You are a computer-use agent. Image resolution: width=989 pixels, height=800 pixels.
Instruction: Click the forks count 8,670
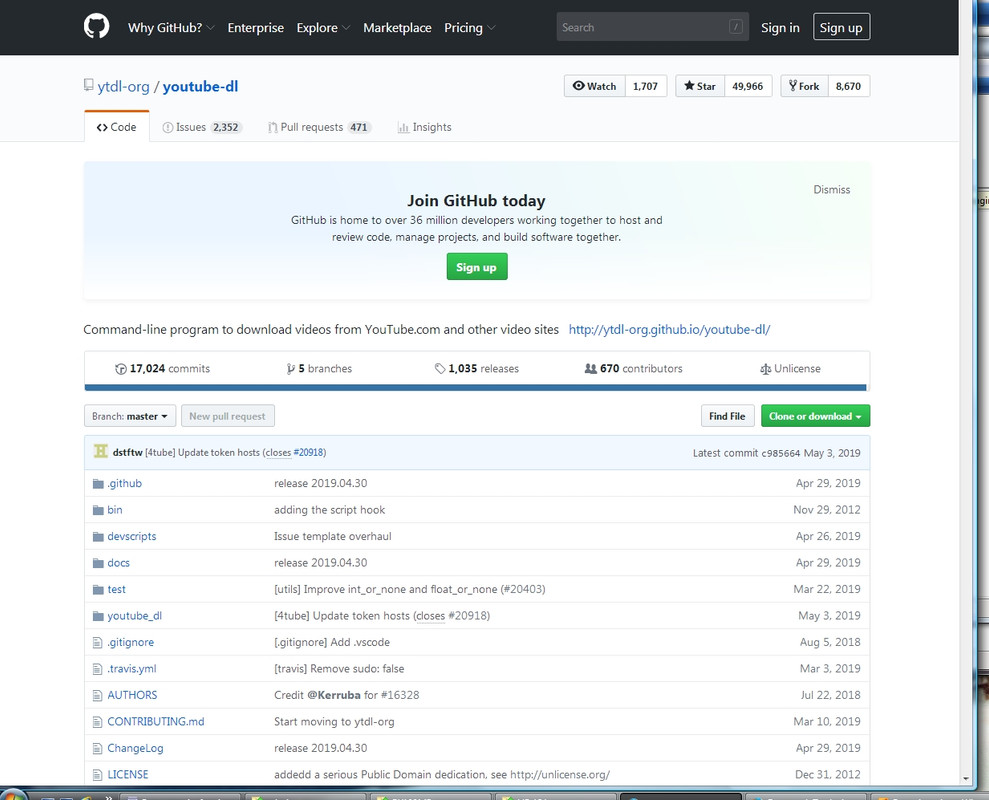coord(848,86)
